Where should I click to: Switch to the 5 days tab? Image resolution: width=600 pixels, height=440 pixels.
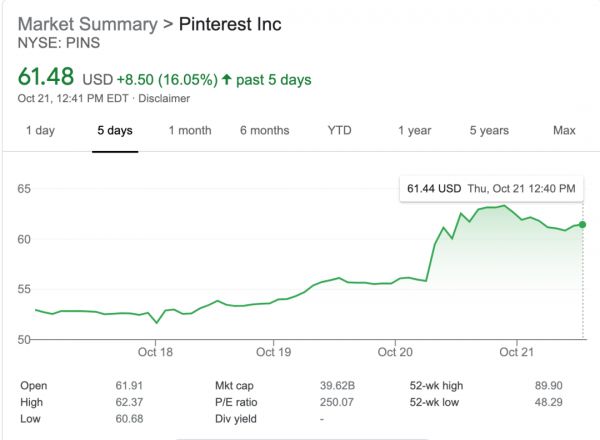pyautogui.click(x=114, y=131)
